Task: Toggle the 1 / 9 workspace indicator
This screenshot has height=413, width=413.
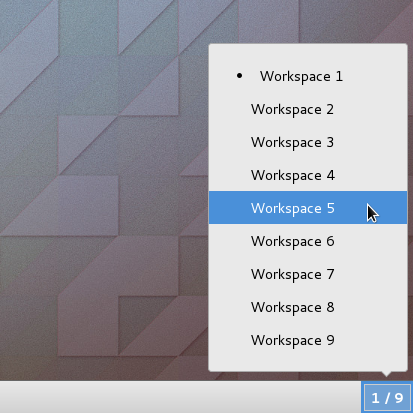Action: [x=387, y=397]
